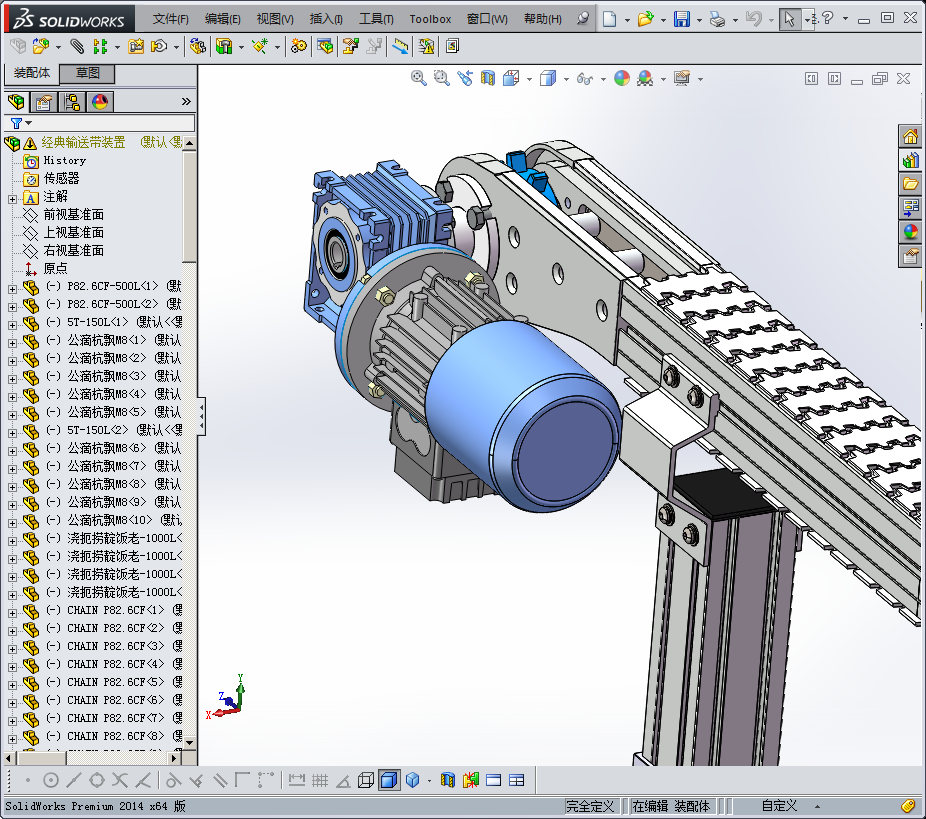Viewport: 926px width, 819px height.
Task: Switch to the 草图 tab
Action: [87, 73]
